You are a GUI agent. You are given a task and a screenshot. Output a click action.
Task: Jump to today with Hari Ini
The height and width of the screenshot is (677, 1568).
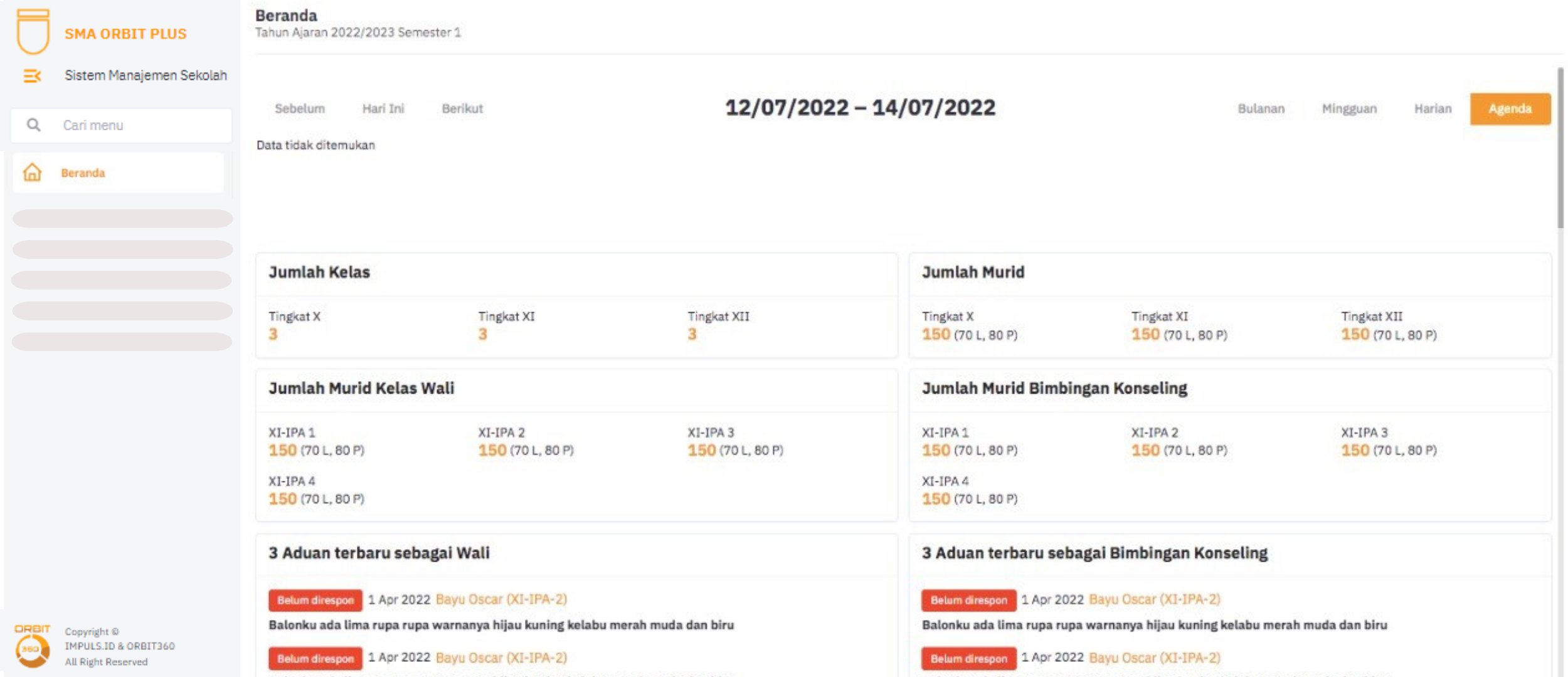coord(383,108)
